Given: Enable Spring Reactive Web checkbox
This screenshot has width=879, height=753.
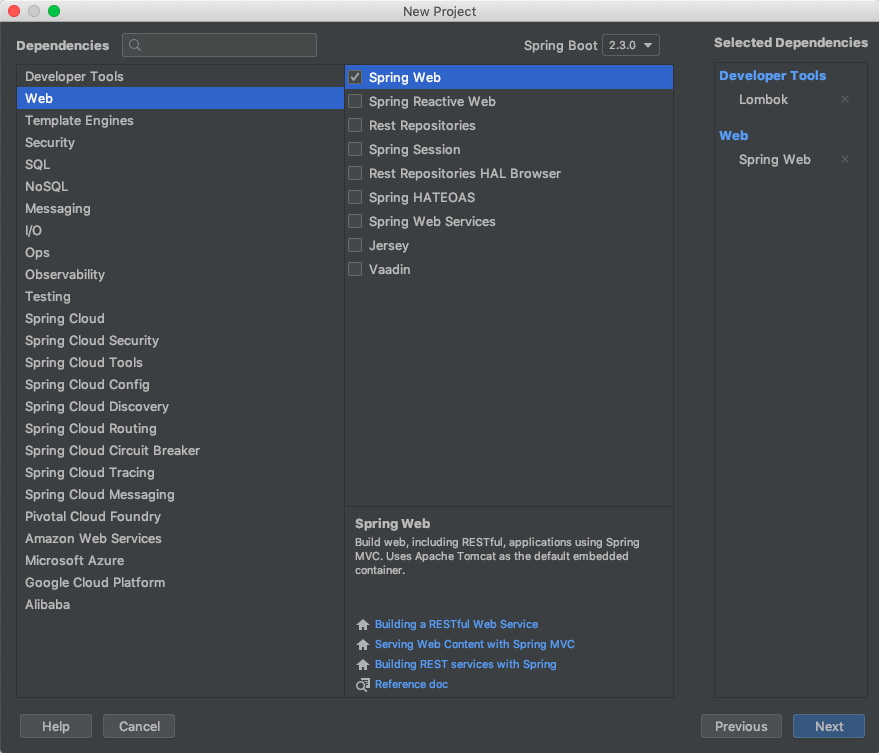Looking at the screenshot, I should coord(355,101).
